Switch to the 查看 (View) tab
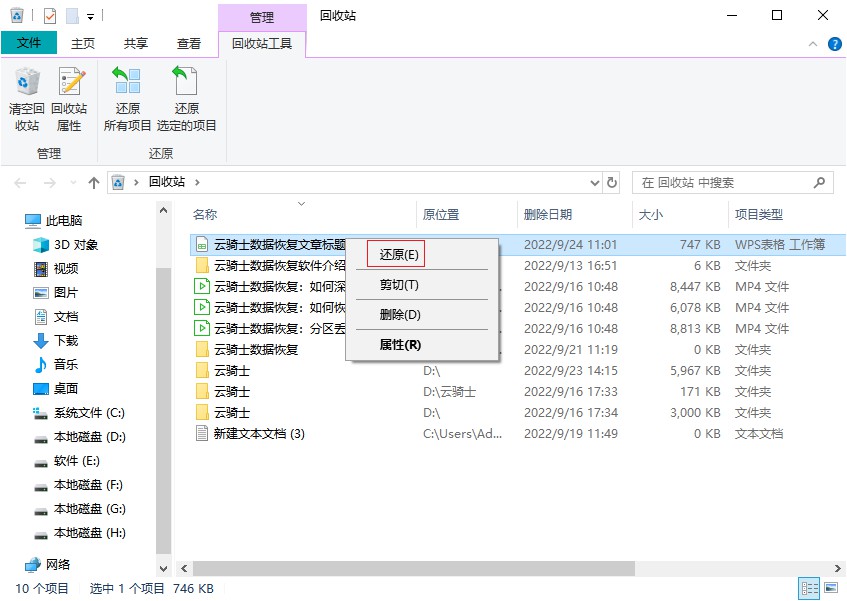Viewport: 847px width, 601px height. tap(189, 44)
